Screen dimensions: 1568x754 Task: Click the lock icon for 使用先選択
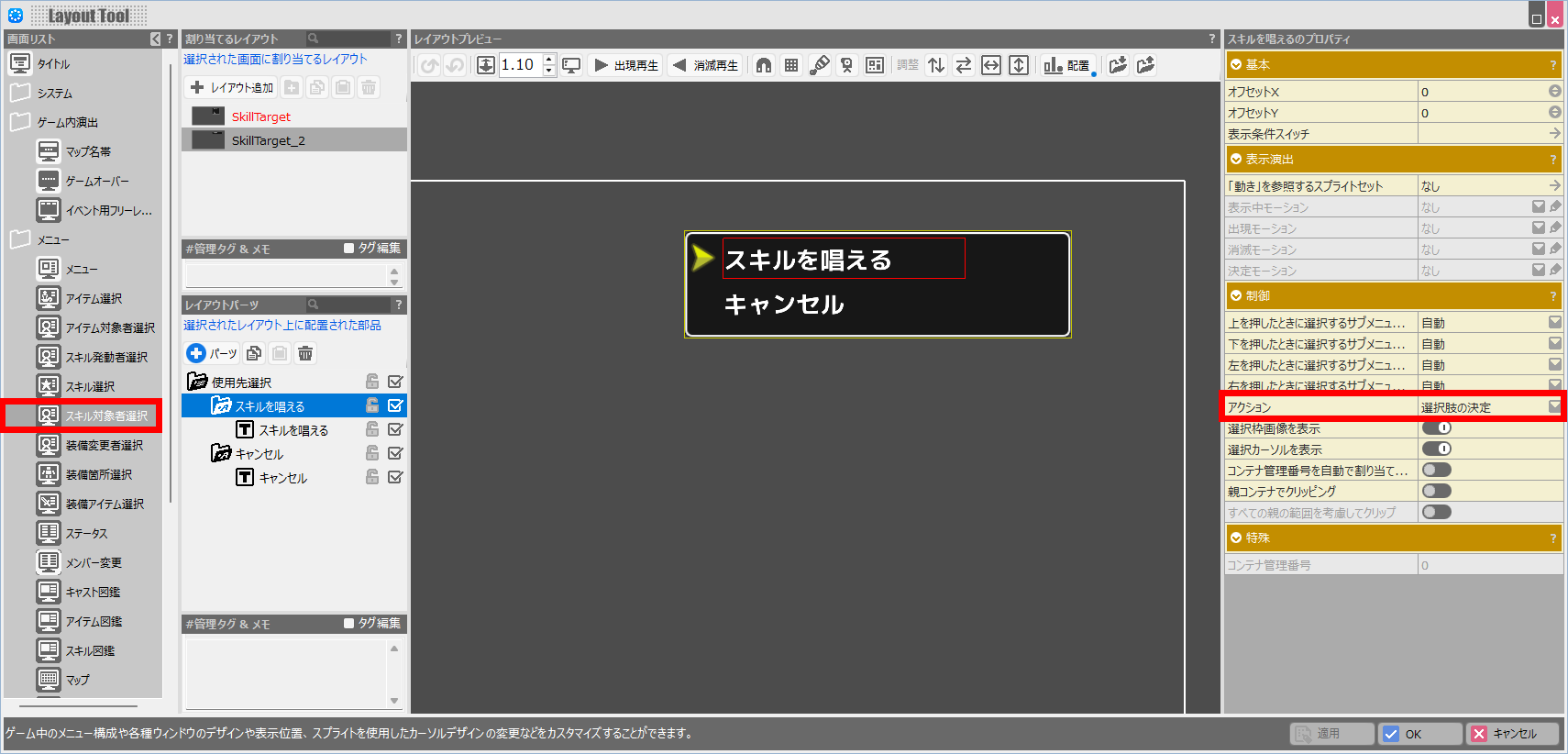(372, 382)
